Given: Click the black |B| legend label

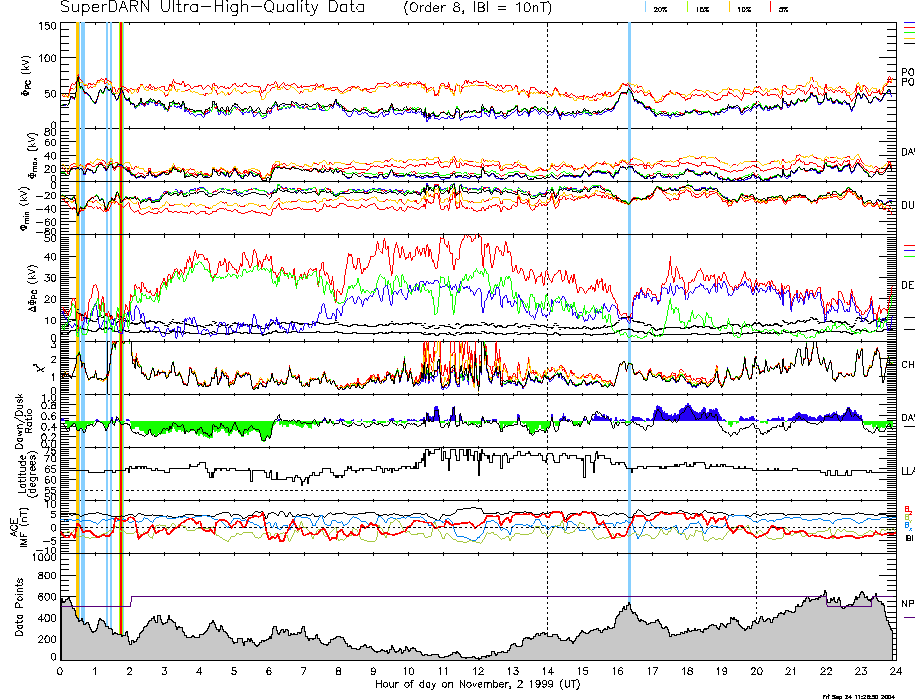Looking at the screenshot, I should pyautogui.click(x=909, y=538).
